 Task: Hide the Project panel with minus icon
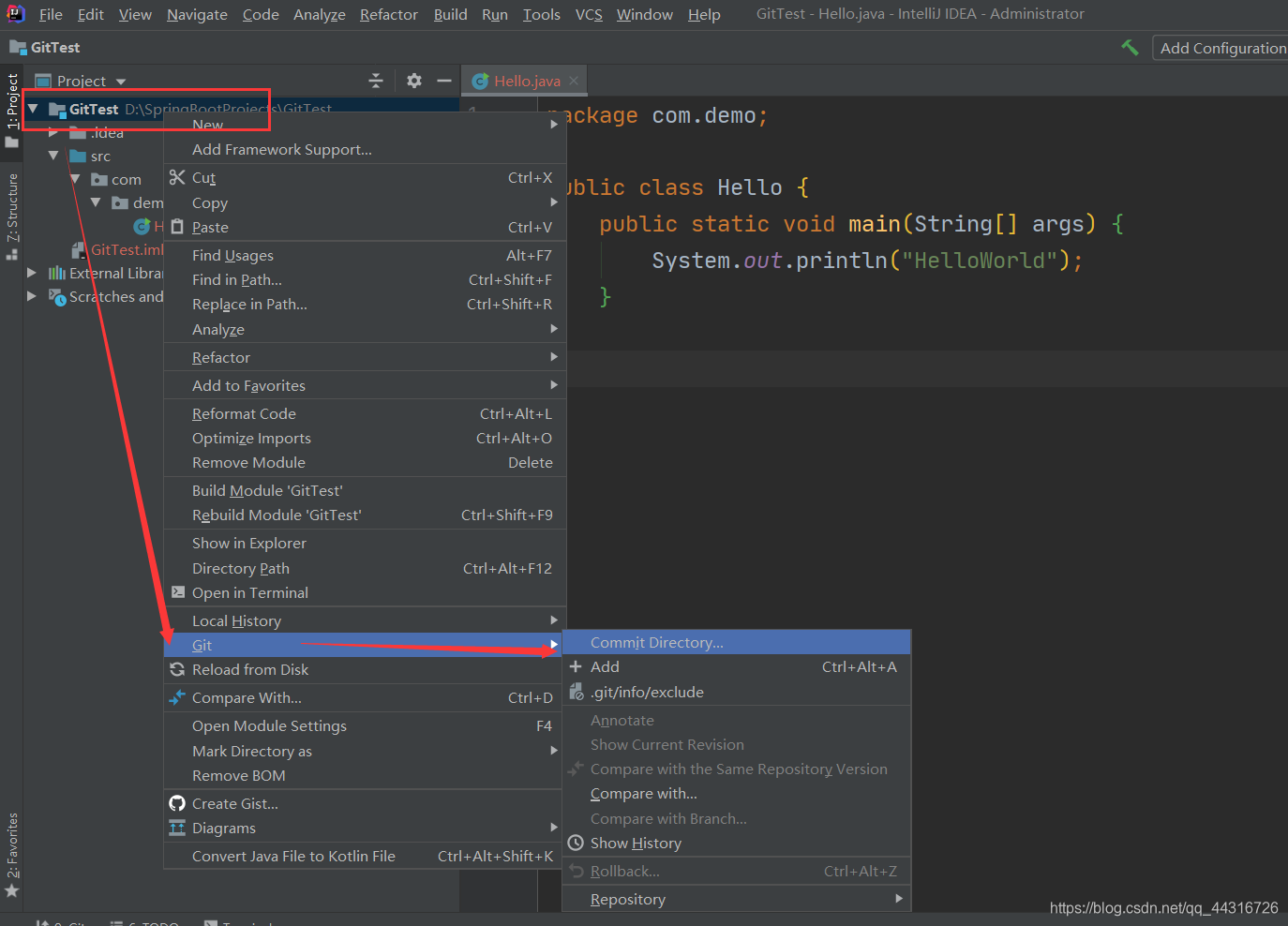444,81
